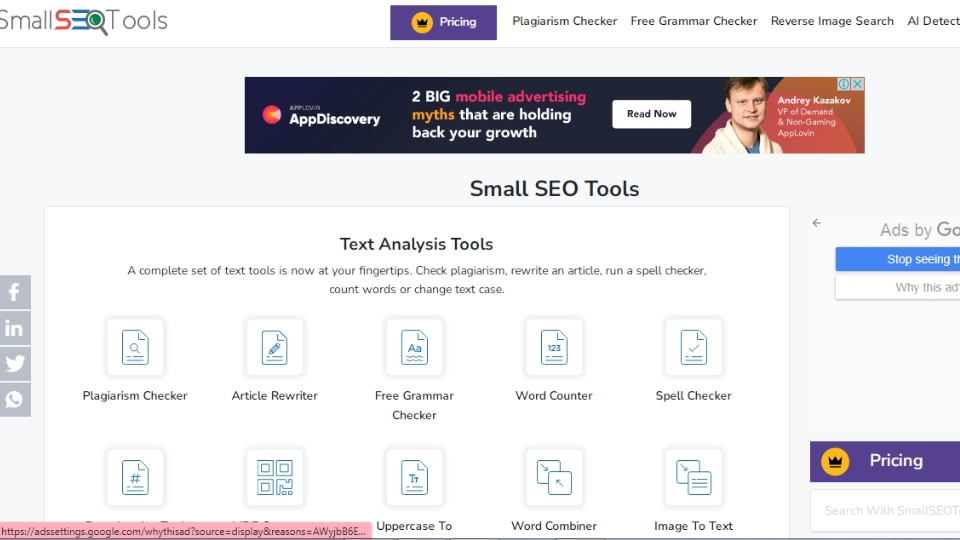Open the Word Counter tool icon

point(554,347)
